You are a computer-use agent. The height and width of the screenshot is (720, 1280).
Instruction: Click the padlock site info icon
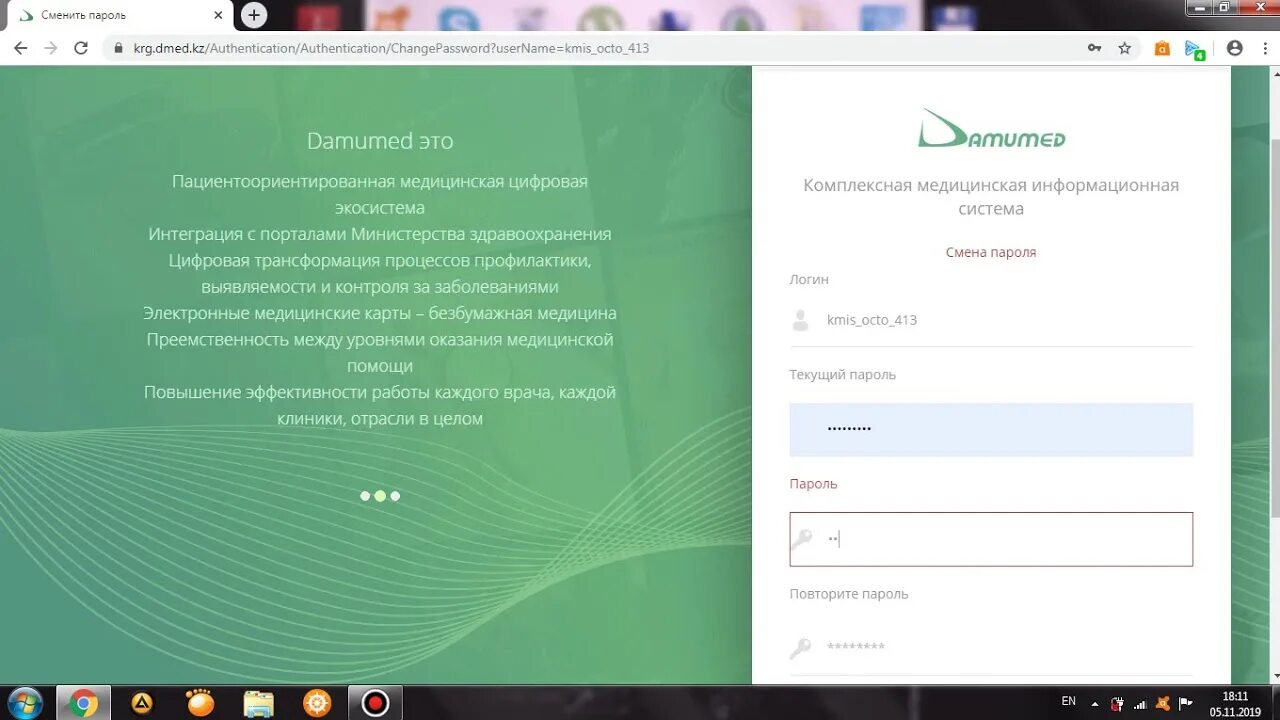point(118,48)
